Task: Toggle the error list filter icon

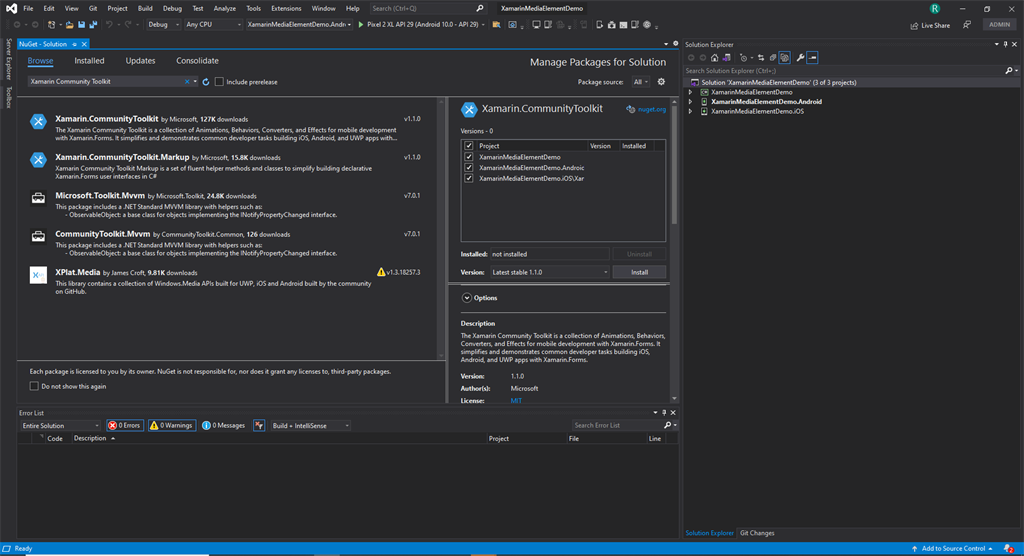Action: (x=259, y=425)
